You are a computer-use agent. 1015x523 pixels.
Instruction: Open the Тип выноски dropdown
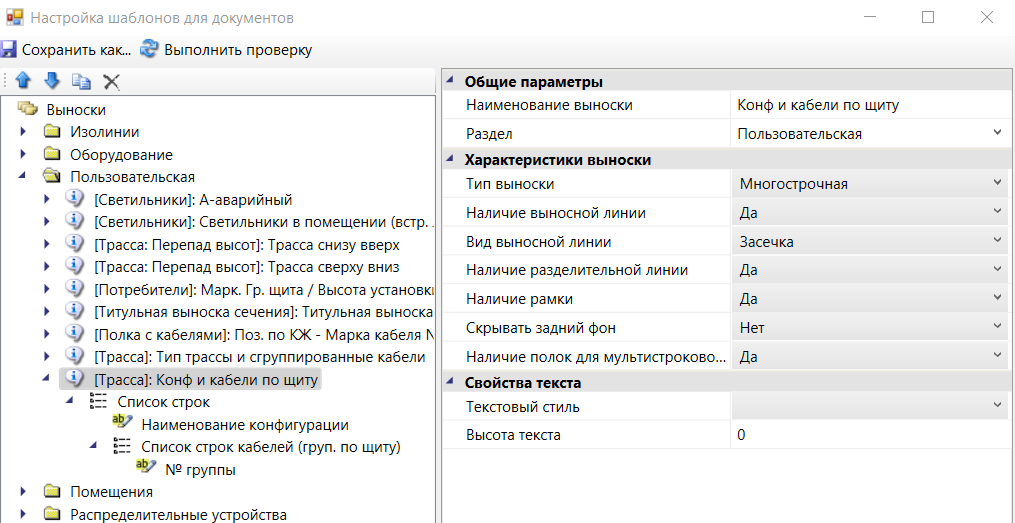click(x=997, y=184)
